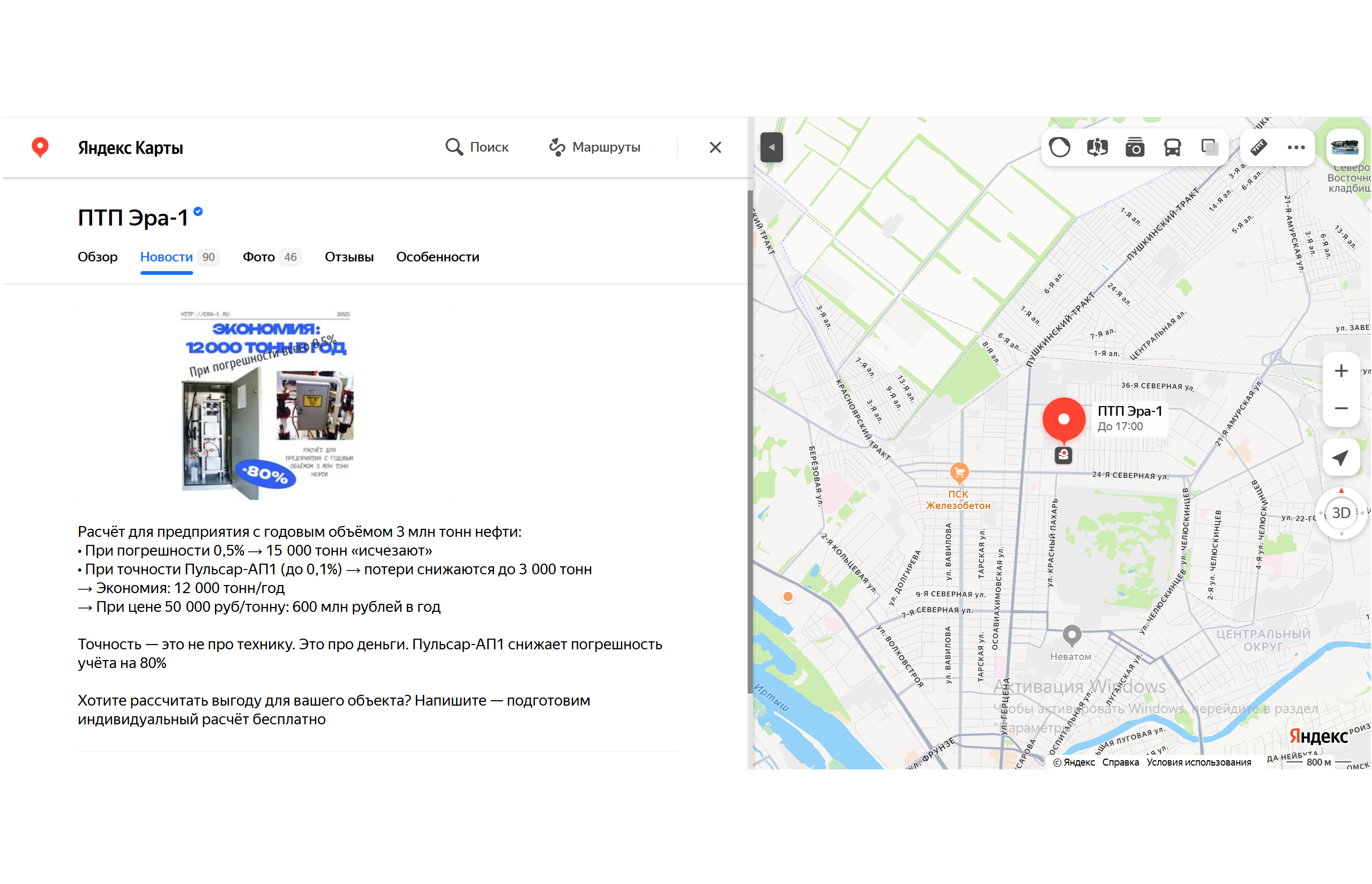Click the red ПТП Эра-1 map pin

pos(1064,421)
